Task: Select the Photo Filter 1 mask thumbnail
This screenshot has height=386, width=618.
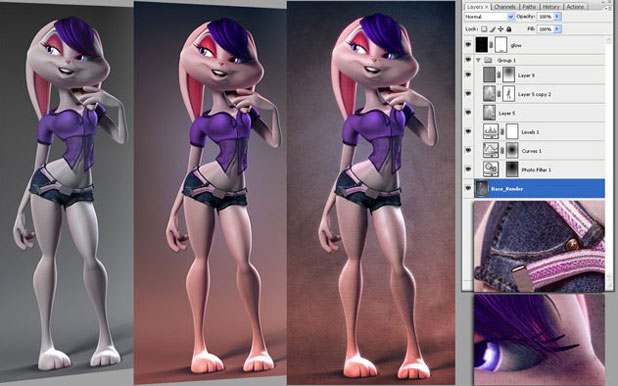Action: tap(512, 170)
